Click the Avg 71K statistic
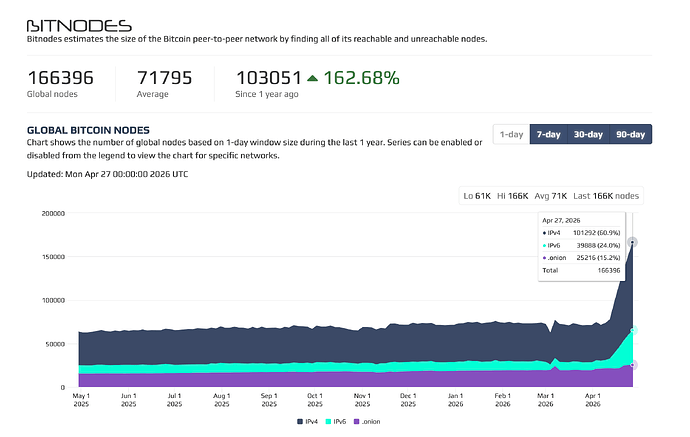Screen dimensions: 690x437 (x=551, y=196)
